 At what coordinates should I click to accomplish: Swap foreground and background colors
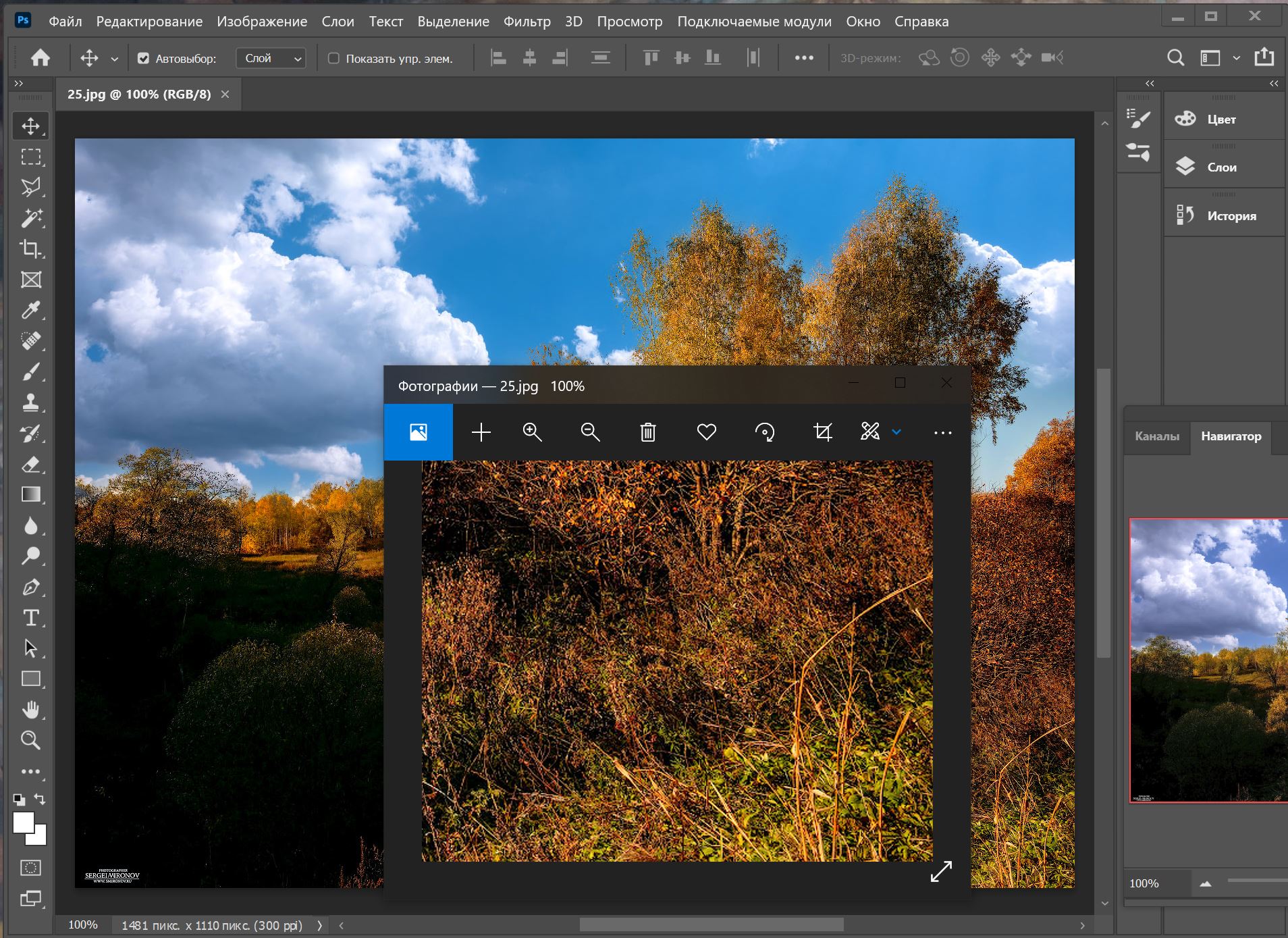coord(40,799)
